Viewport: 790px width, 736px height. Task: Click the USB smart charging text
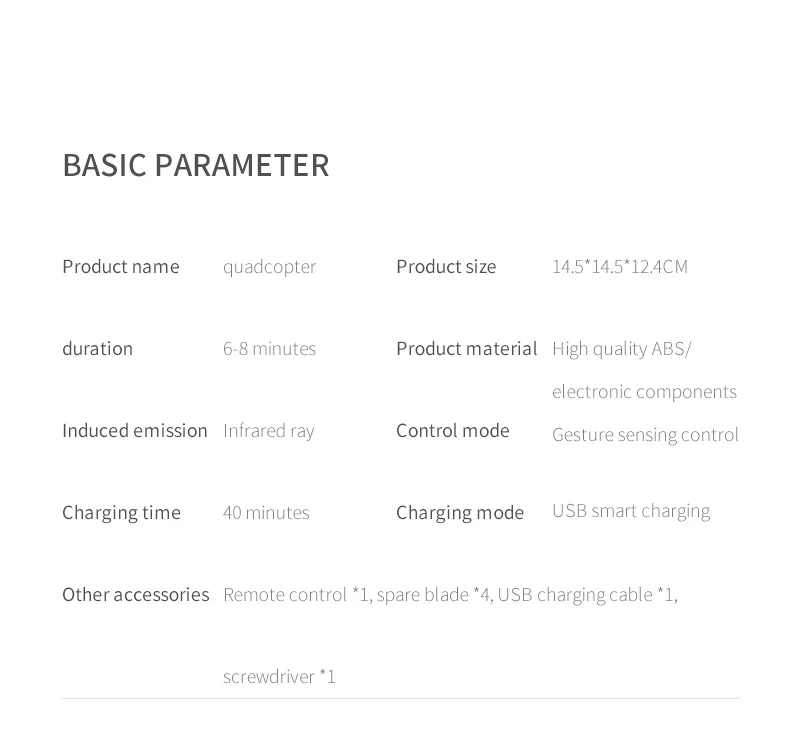(x=631, y=511)
